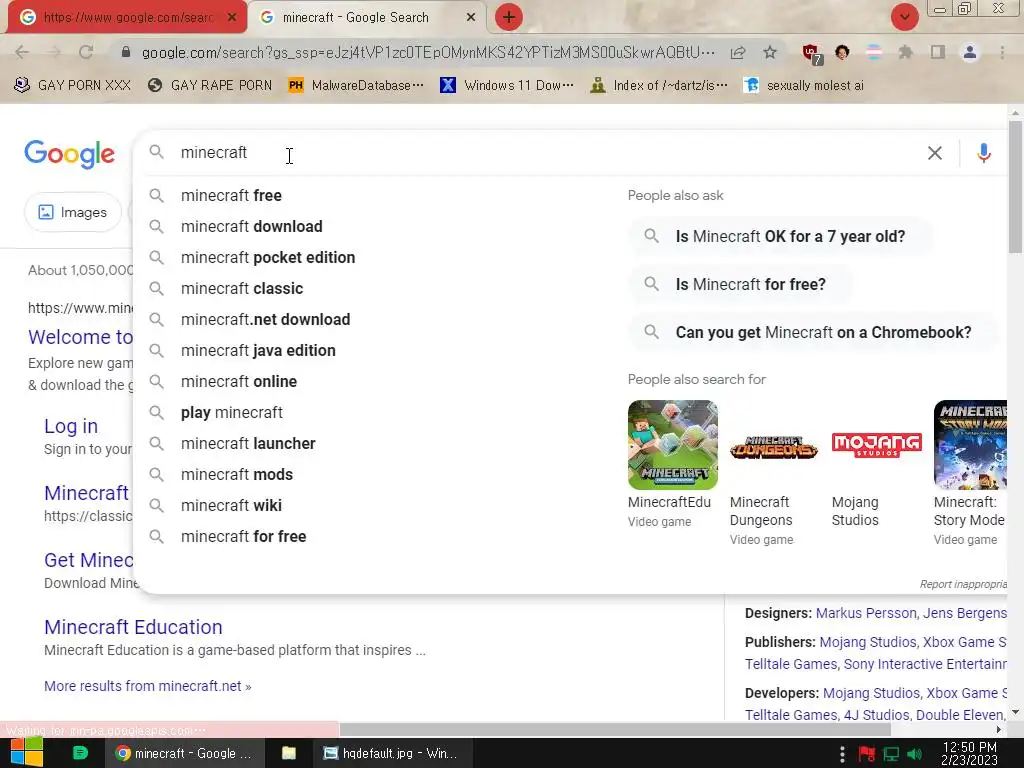Choose suggestion 'minecraft mods'
1024x768 pixels.
(x=236, y=475)
